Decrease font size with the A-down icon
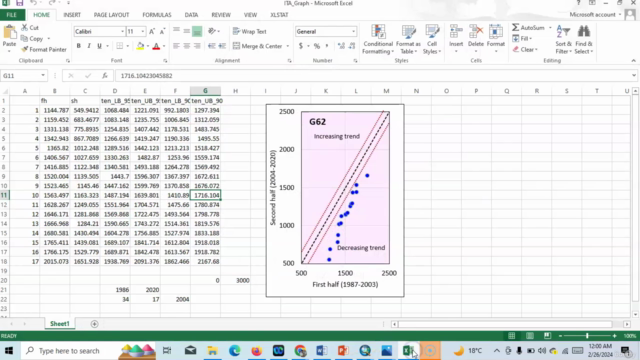The image size is (640, 360). pyautogui.click(x=162, y=31)
